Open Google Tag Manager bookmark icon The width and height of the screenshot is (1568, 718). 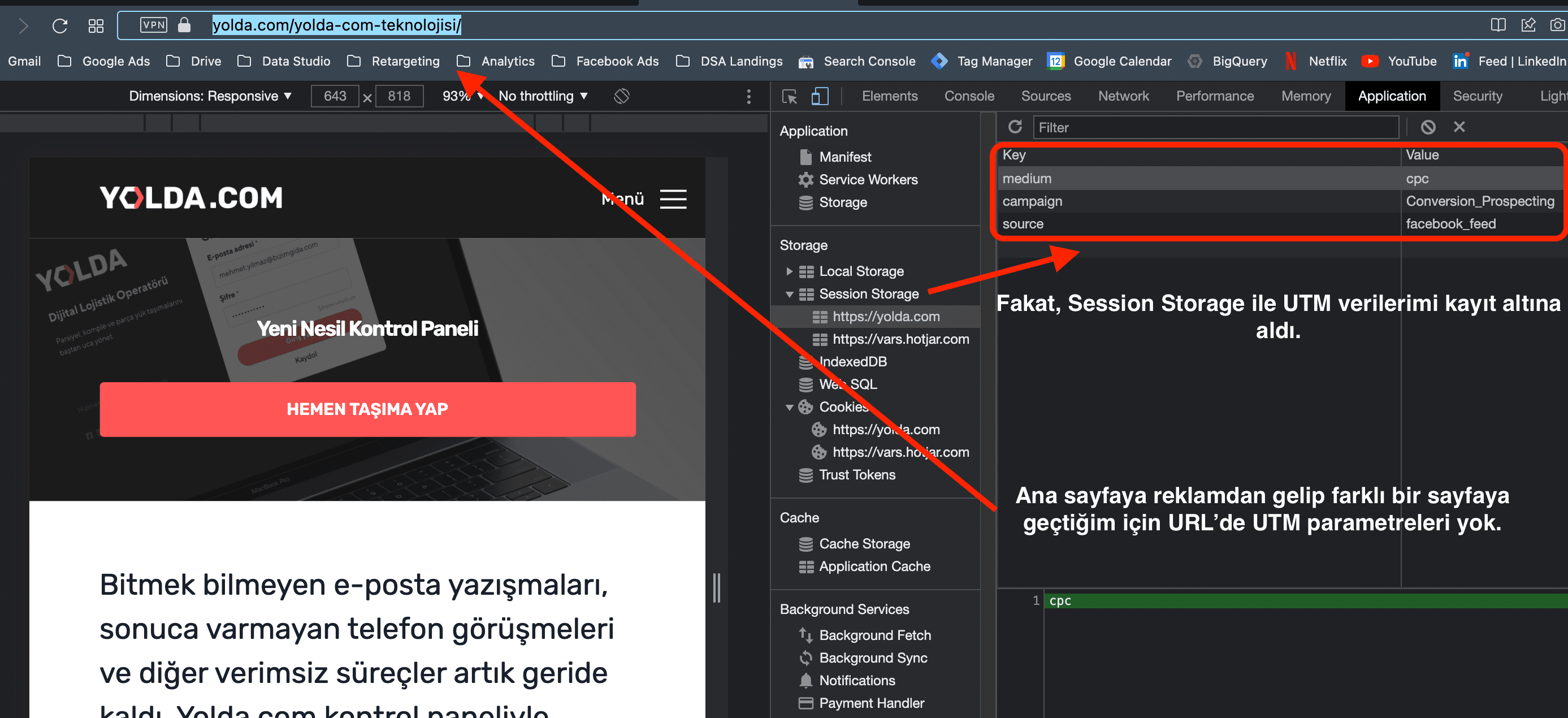click(x=939, y=61)
